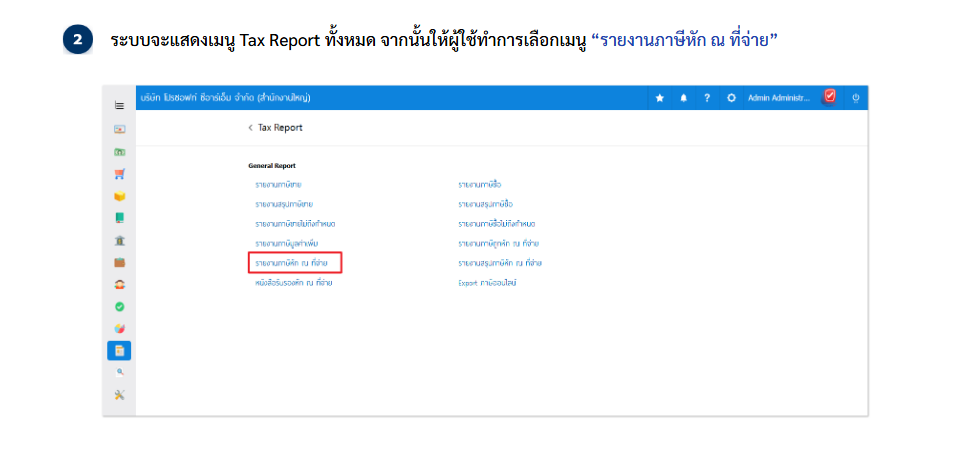
Task: Open รายงานภาษีหัก ณ ที่จ่าย report link
Action: (x=294, y=263)
